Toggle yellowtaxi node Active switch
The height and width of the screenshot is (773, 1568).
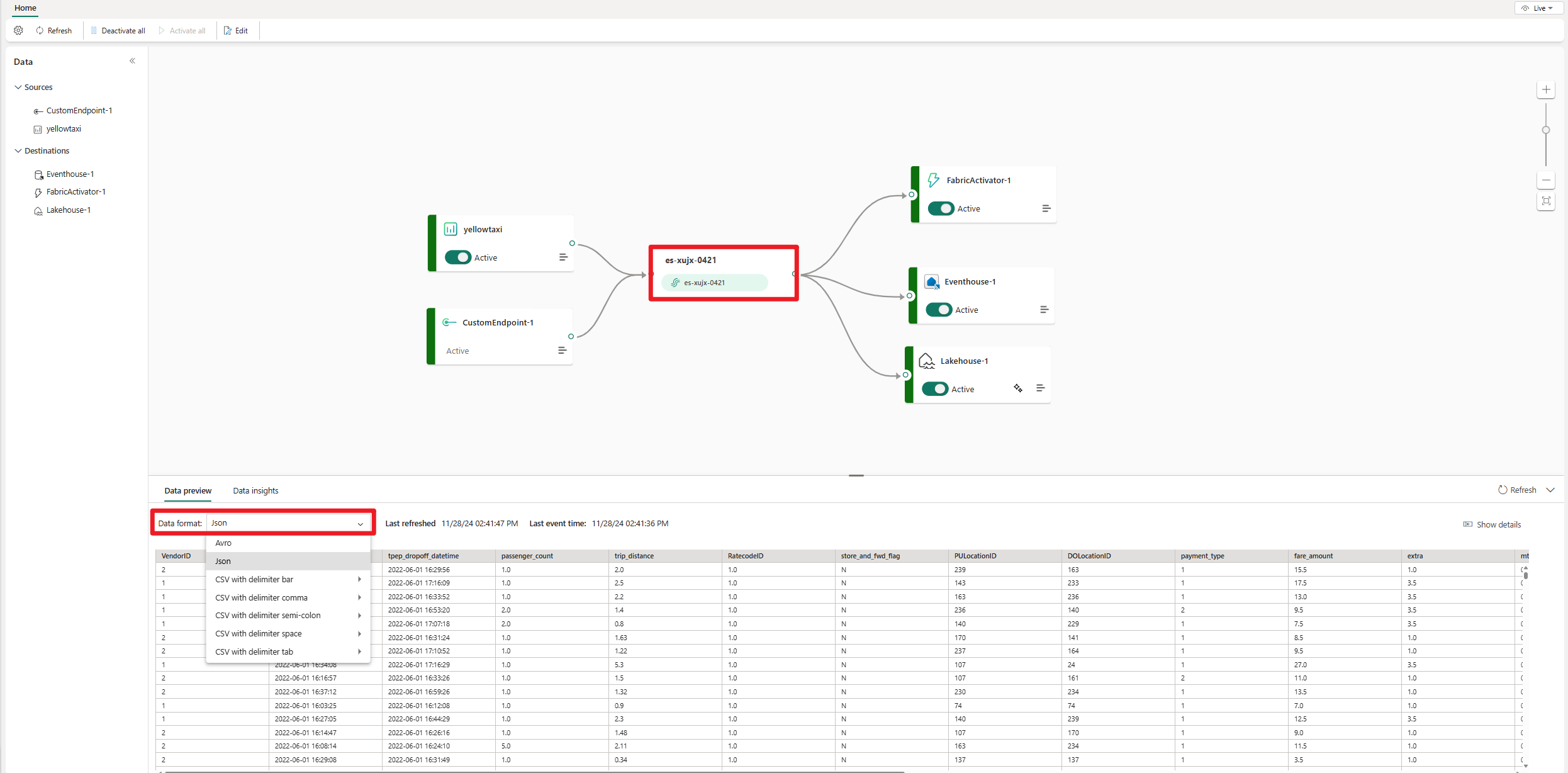tap(458, 257)
